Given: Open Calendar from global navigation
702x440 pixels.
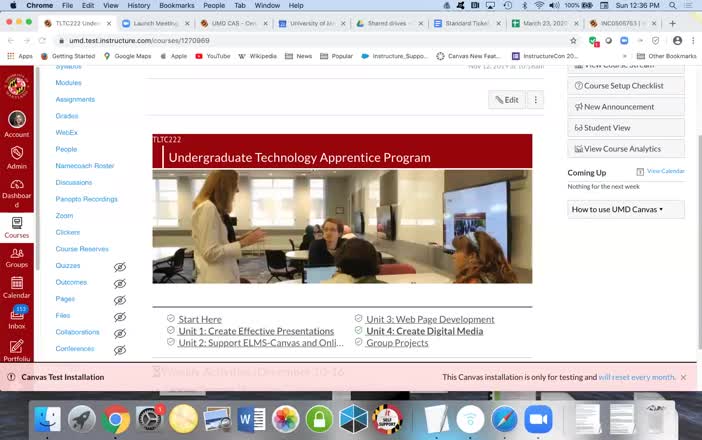Looking at the screenshot, I should click(16, 286).
